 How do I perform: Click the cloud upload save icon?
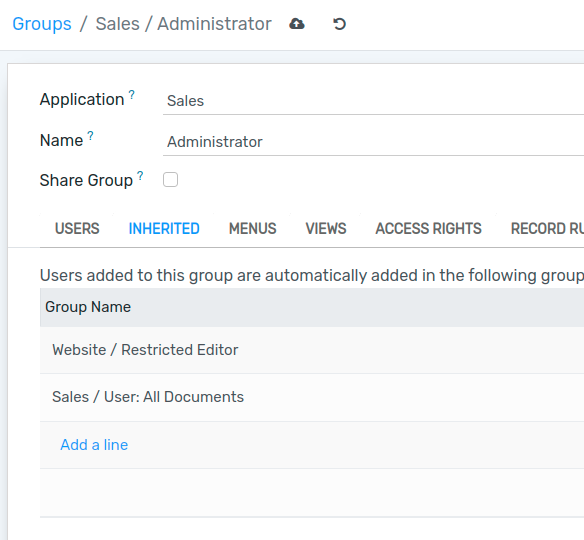click(297, 24)
